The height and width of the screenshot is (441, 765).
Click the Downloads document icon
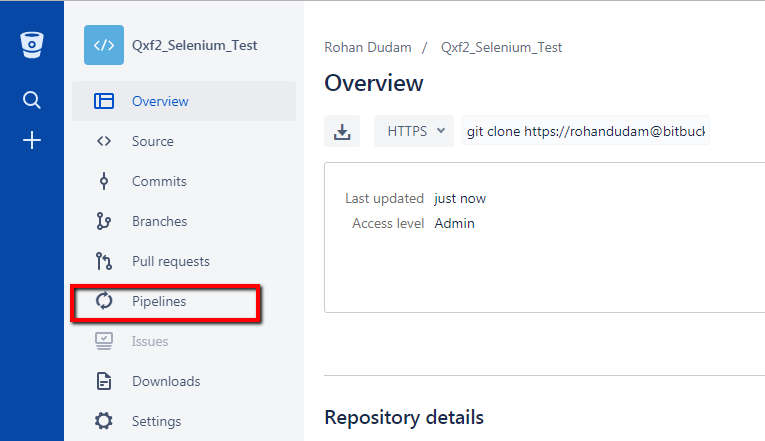point(104,381)
